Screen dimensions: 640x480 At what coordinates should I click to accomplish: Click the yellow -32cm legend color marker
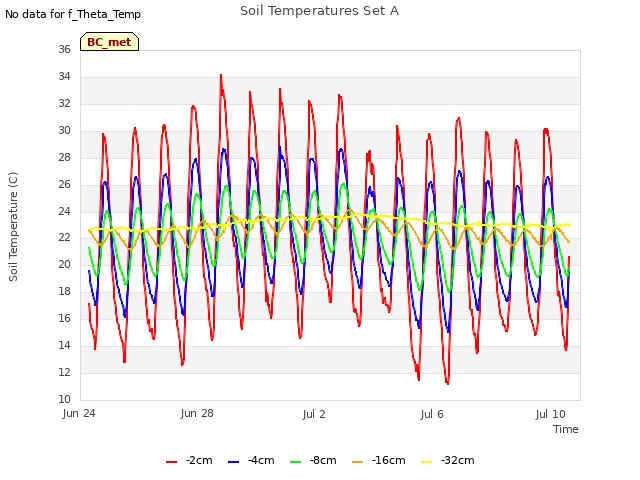[427, 462]
